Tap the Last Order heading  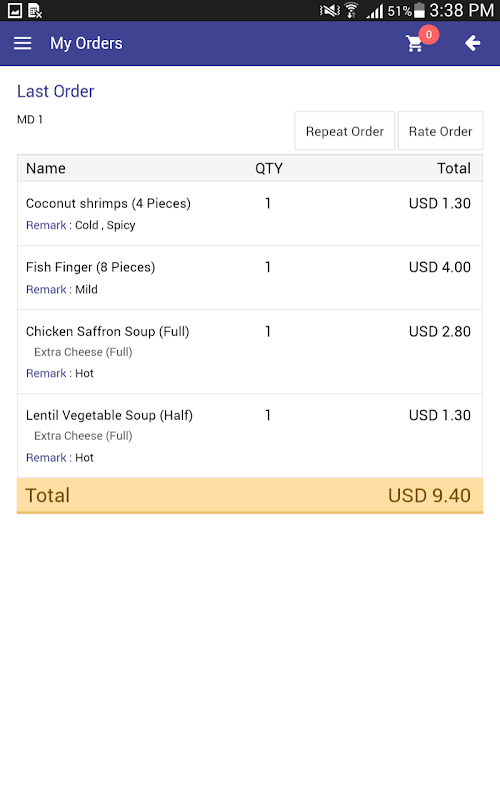pos(56,91)
